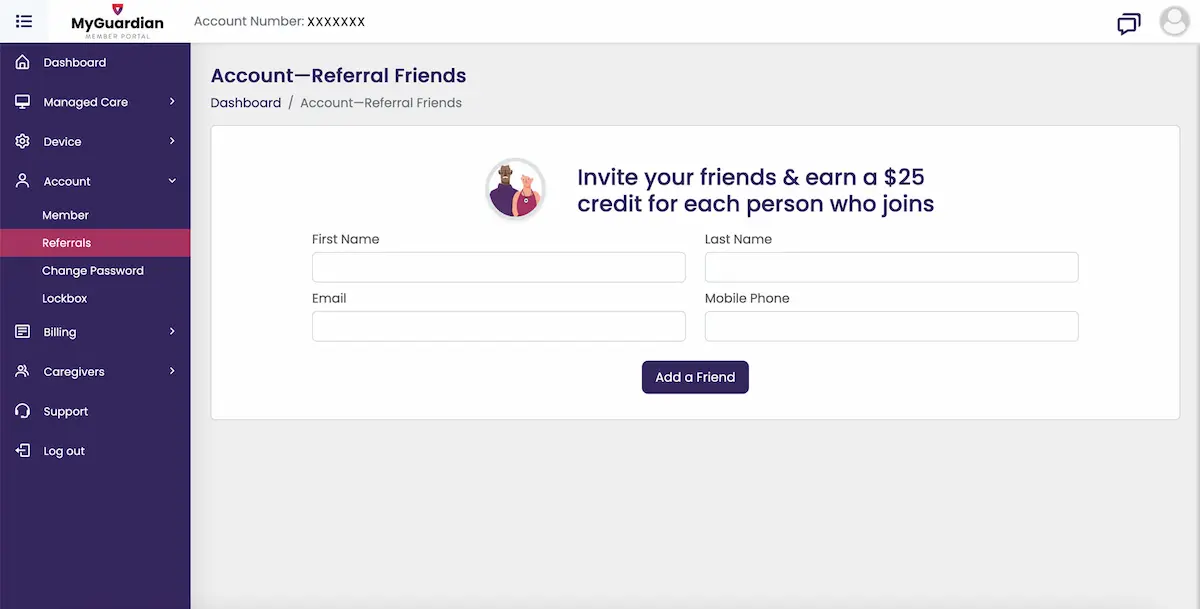
Task: Expand the Device submenu chevron
Action: tap(172, 141)
